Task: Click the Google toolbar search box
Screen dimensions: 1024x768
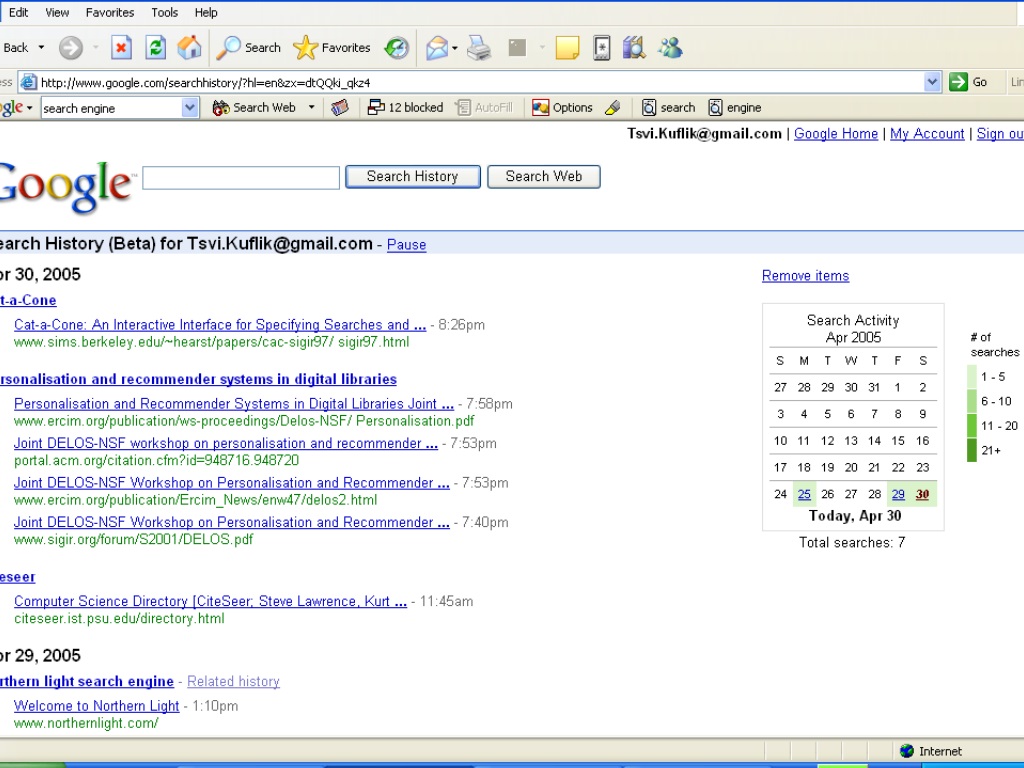Action: pyautogui.click(x=111, y=108)
